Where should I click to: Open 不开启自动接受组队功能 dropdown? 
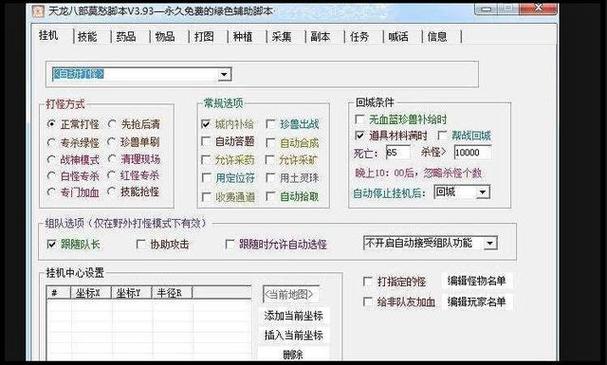(x=490, y=243)
